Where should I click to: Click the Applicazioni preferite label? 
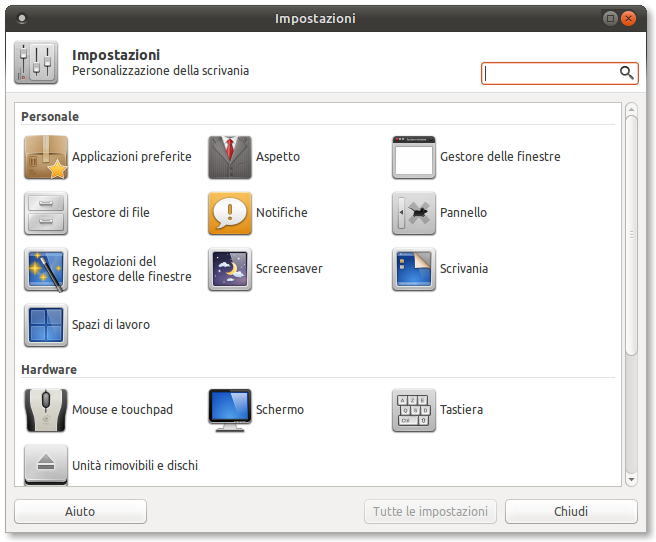(x=132, y=157)
